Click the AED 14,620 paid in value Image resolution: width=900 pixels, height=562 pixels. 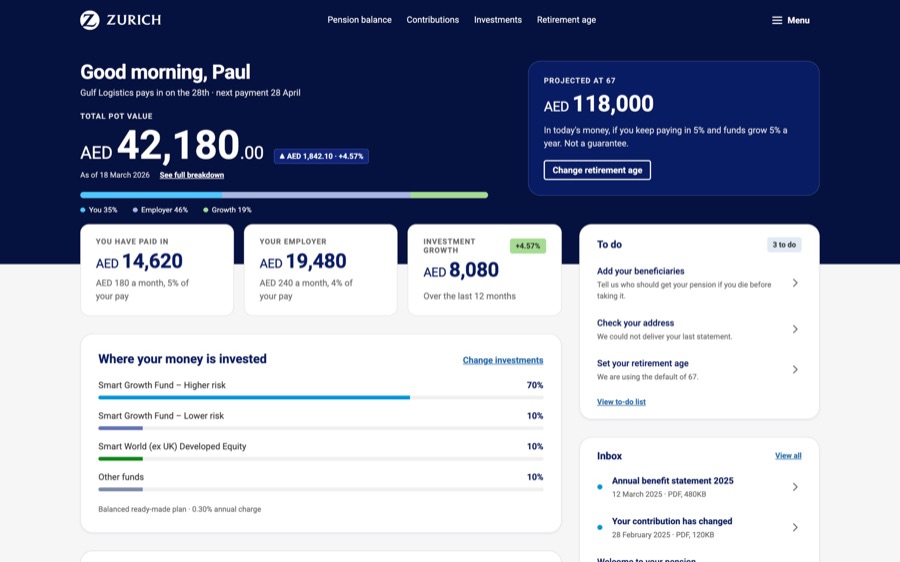pos(139,261)
